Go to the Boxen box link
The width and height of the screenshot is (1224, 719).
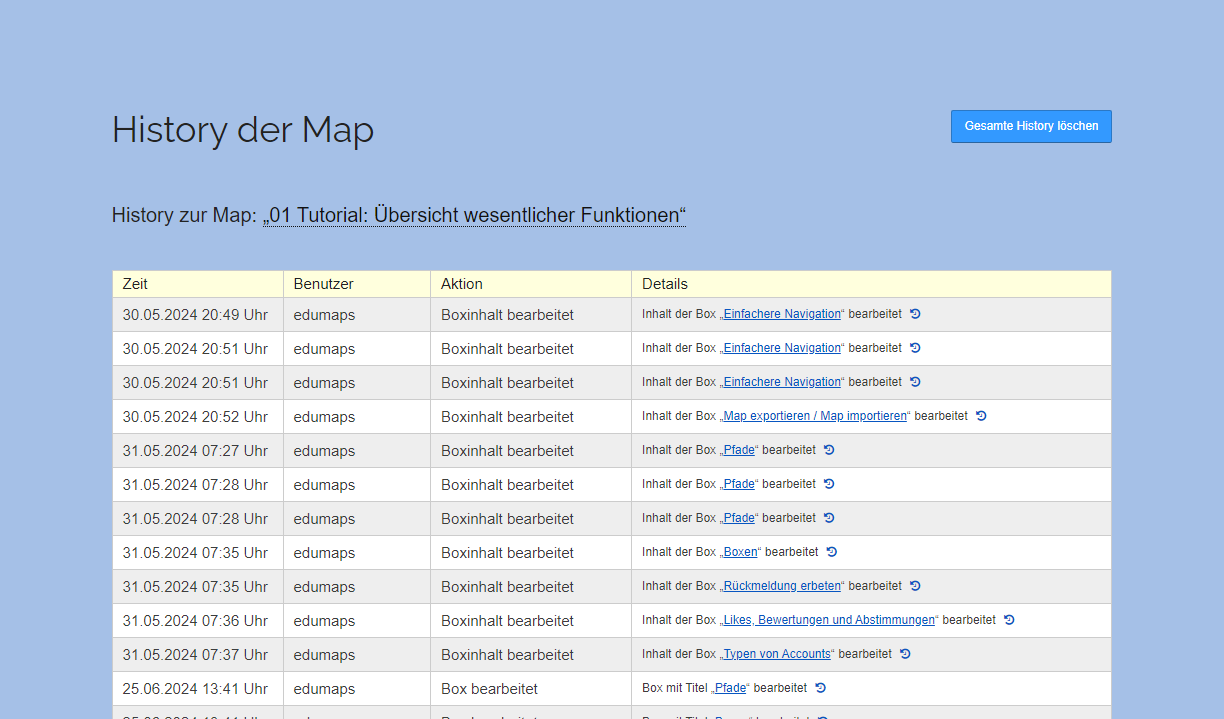pos(740,552)
